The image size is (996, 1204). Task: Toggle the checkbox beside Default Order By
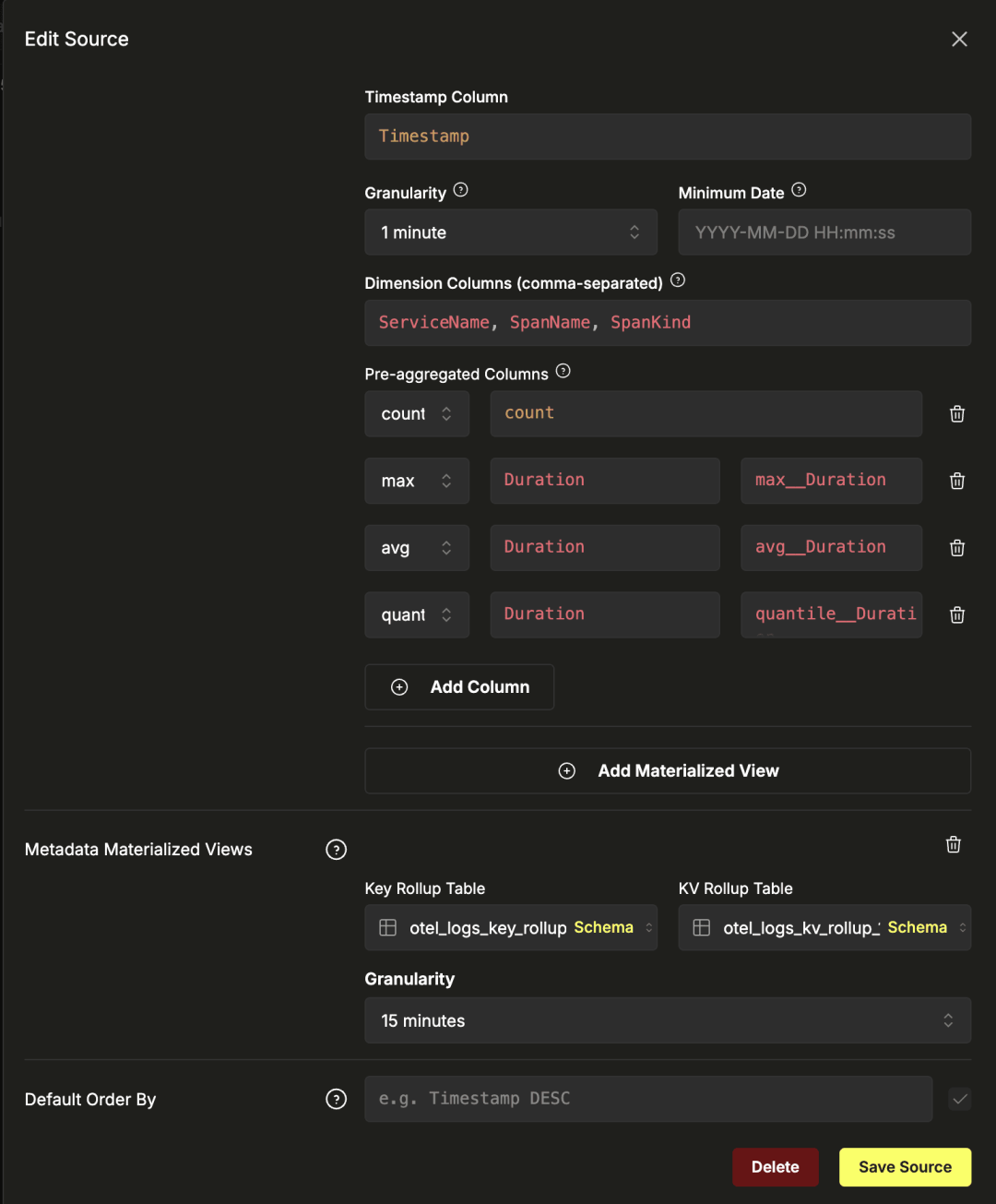(960, 1099)
